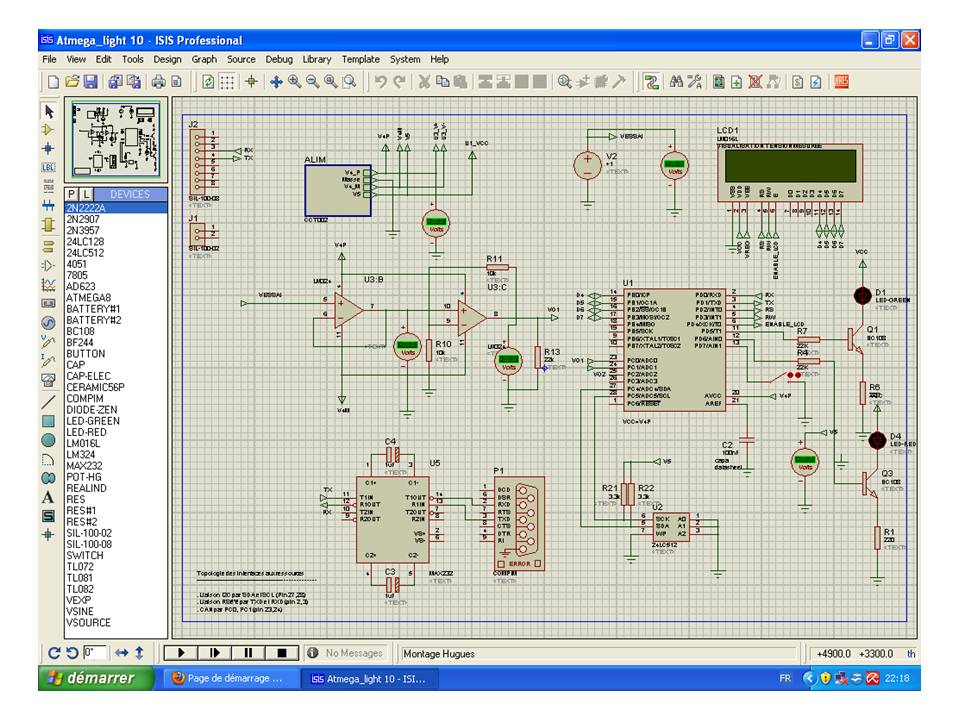
Task: Pause the simulation
Action: pos(248,653)
